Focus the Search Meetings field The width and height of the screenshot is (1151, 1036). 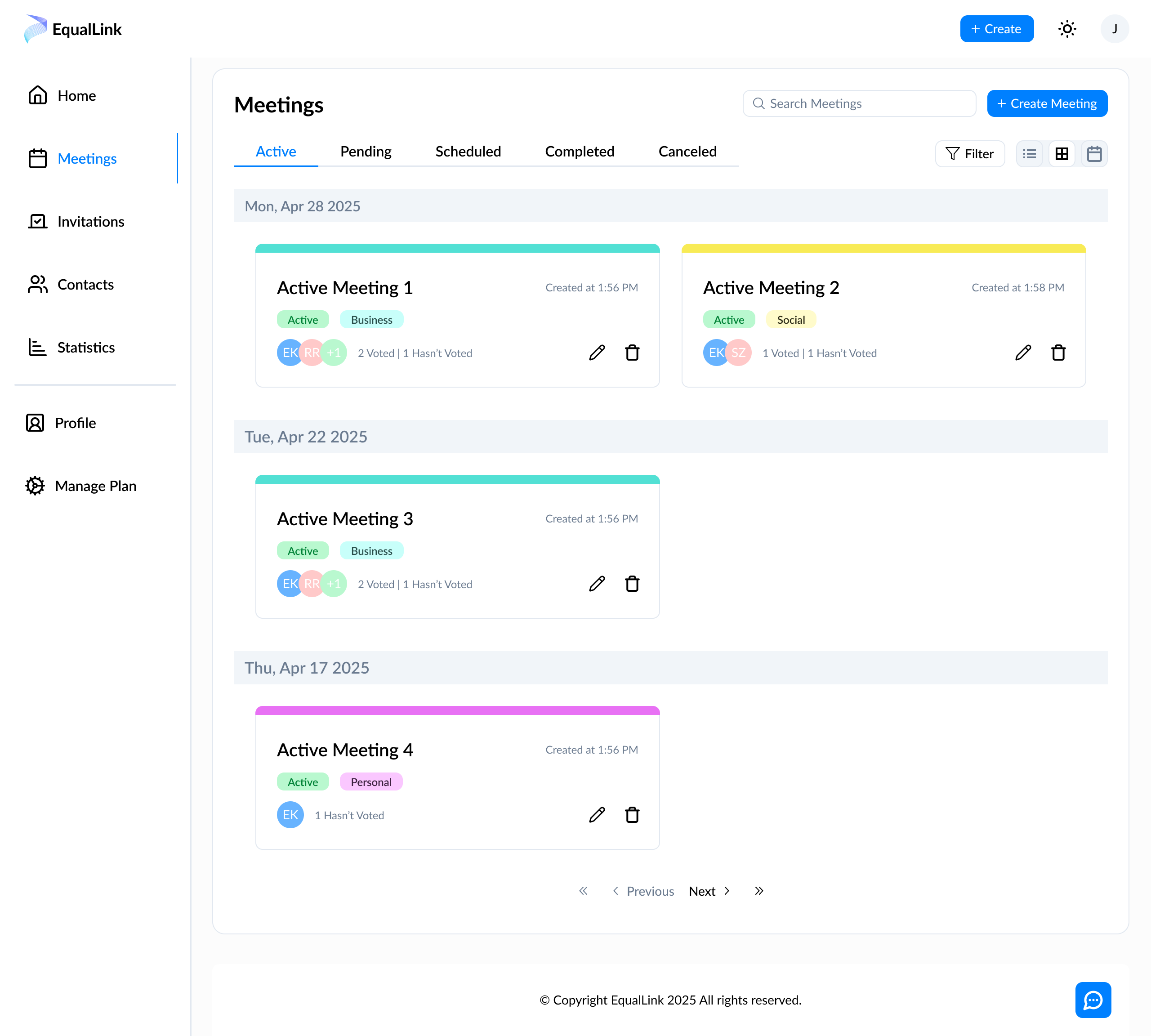tap(859, 103)
